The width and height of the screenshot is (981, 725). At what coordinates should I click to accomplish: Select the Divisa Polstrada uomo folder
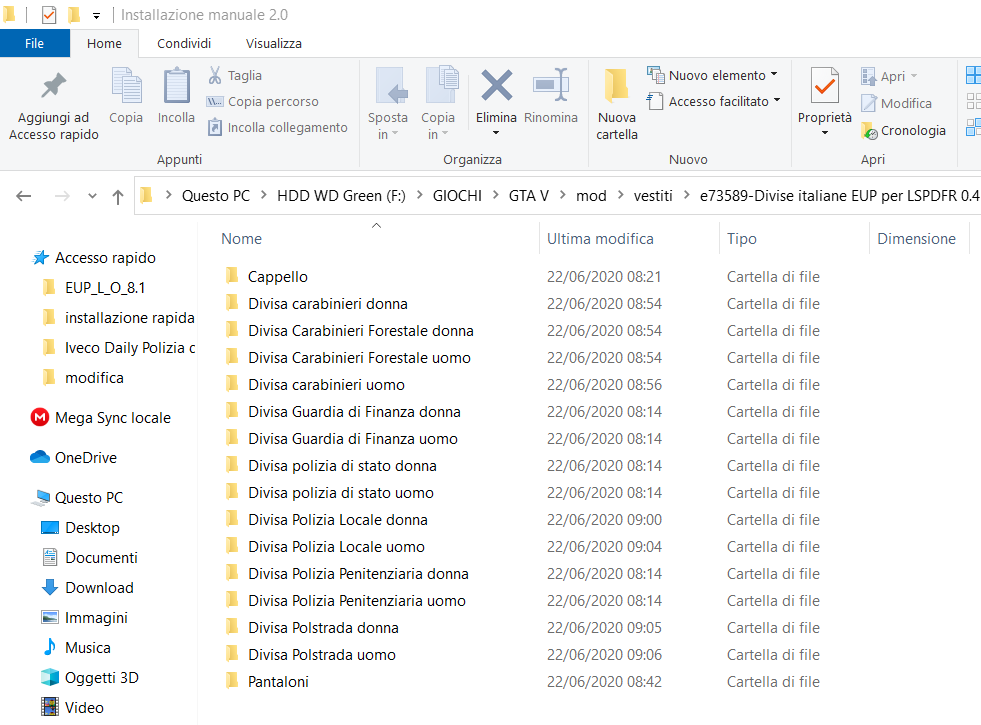(x=321, y=655)
